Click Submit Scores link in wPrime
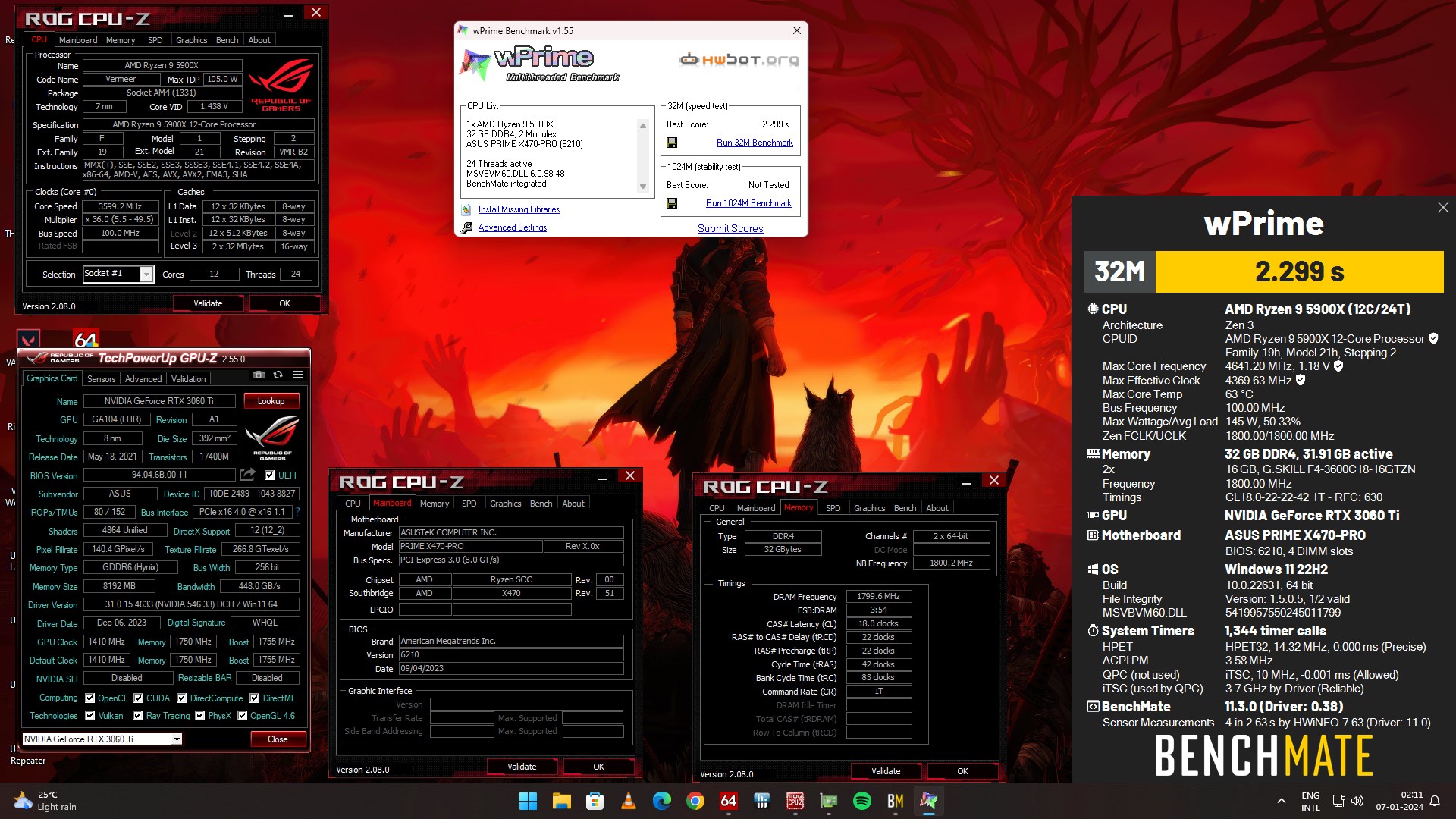The height and width of the screenshot is (819, 1456). [730, 228]
